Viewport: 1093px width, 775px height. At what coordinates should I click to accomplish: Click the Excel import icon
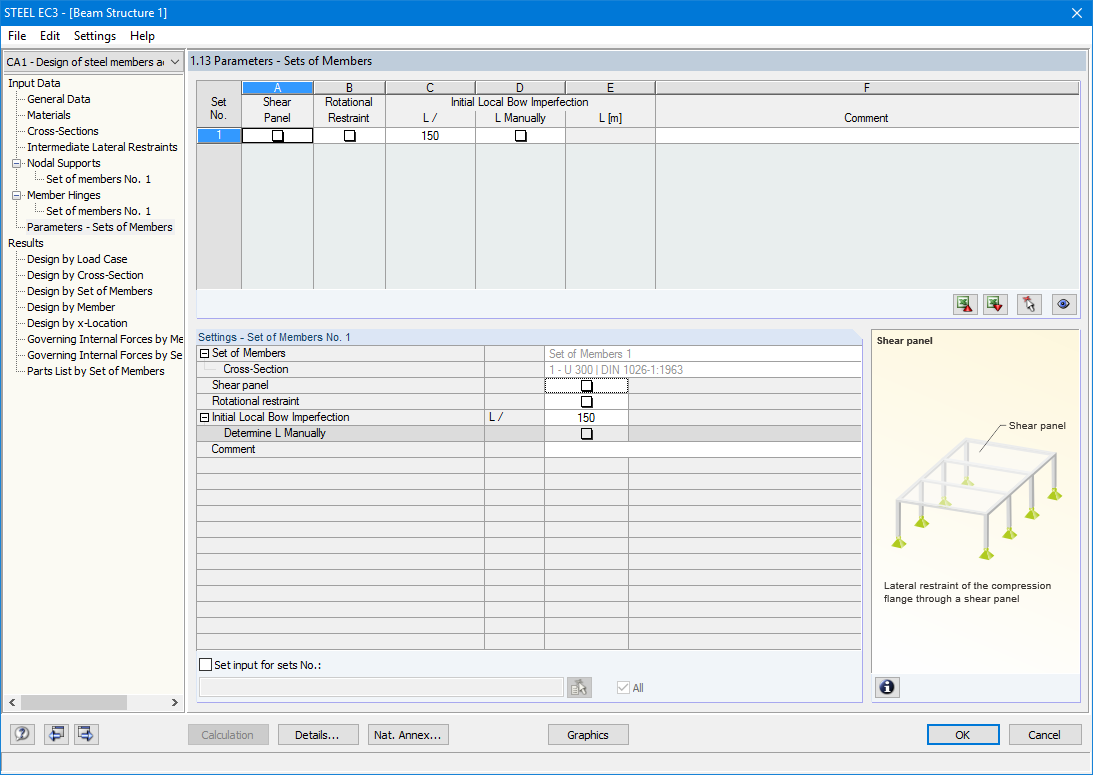995,305
